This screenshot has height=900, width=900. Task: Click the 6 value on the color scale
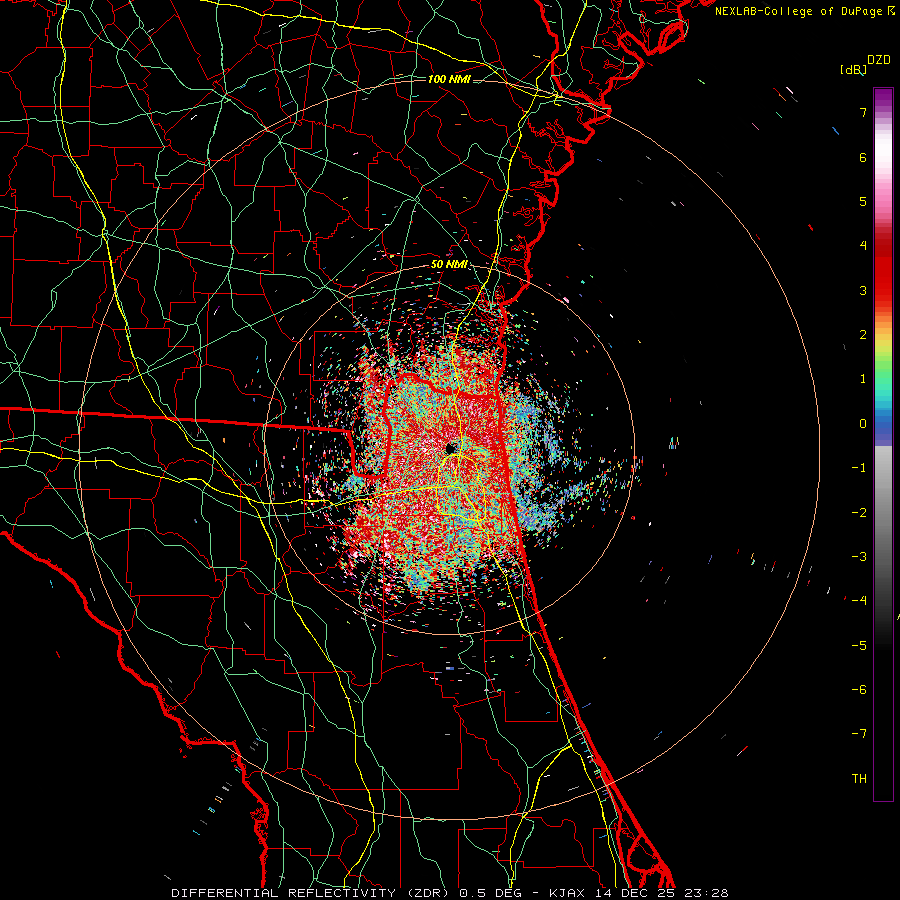pos(863,157)
